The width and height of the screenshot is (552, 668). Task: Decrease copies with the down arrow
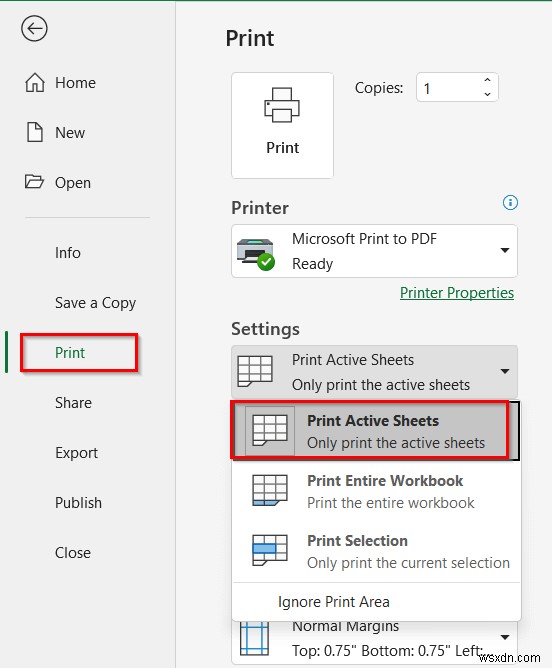(x=487, y=94)
